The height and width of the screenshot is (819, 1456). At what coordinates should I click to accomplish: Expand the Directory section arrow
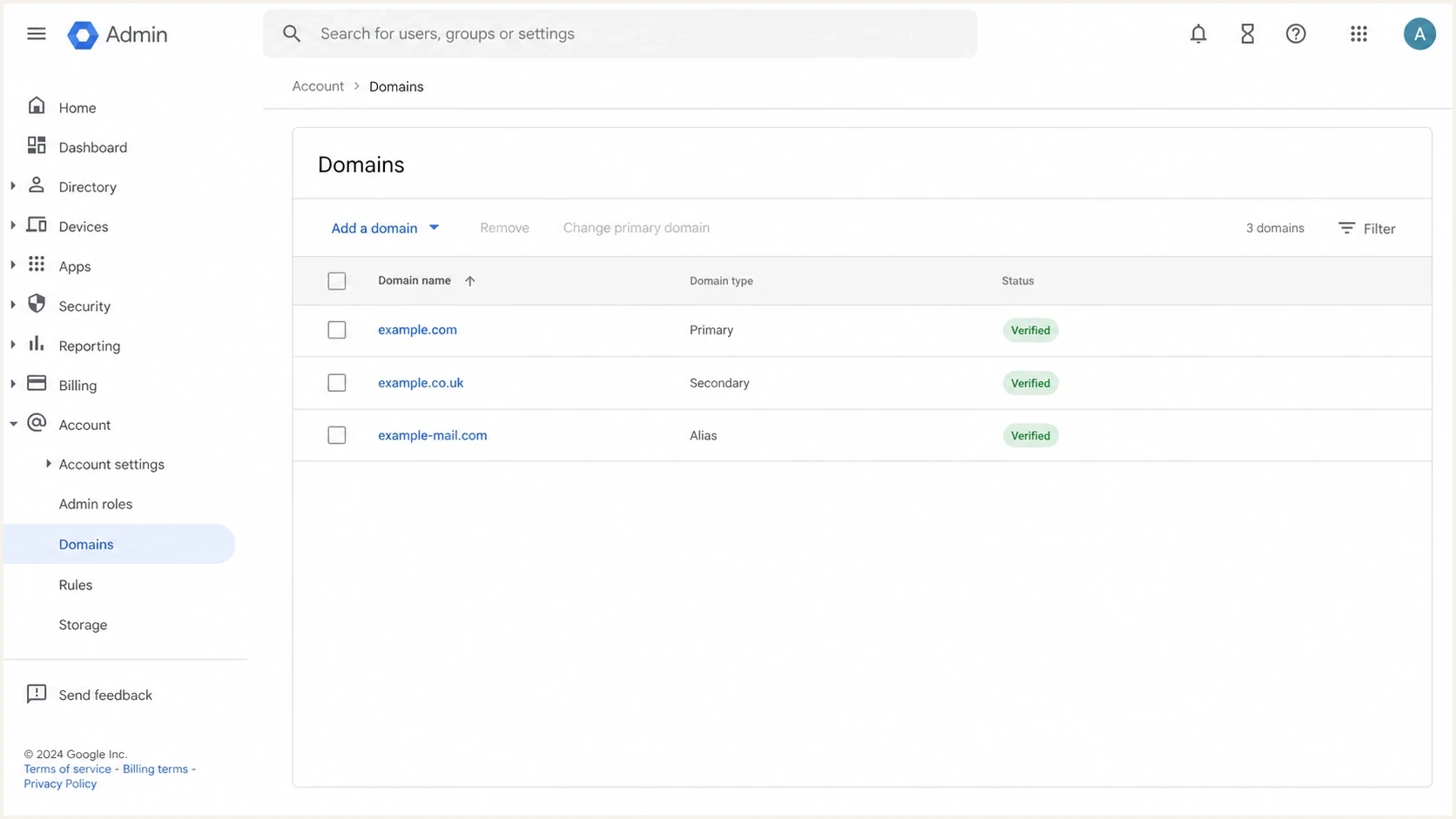[13, 186]
